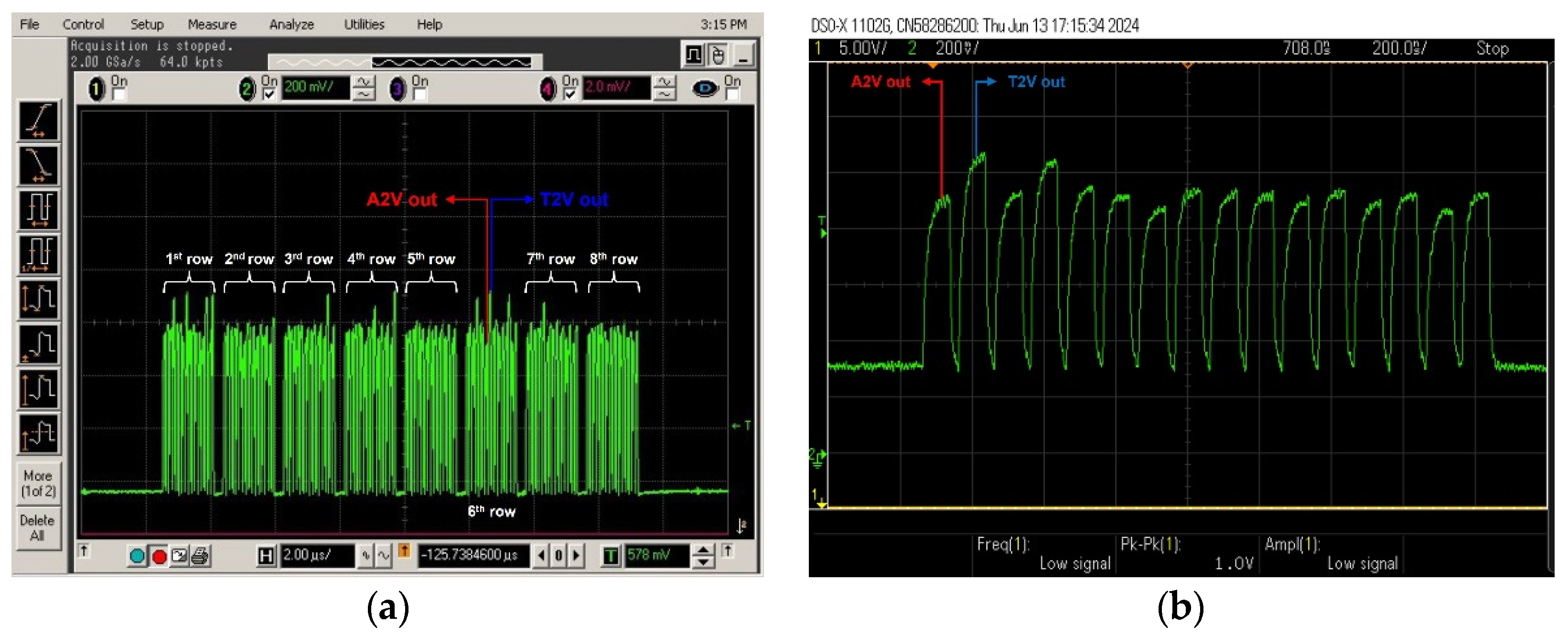The height and width of the screenshot is (636, 1568).
Task: Uncheck the channel 2 On checkbox
Action: tap(269, 95)
